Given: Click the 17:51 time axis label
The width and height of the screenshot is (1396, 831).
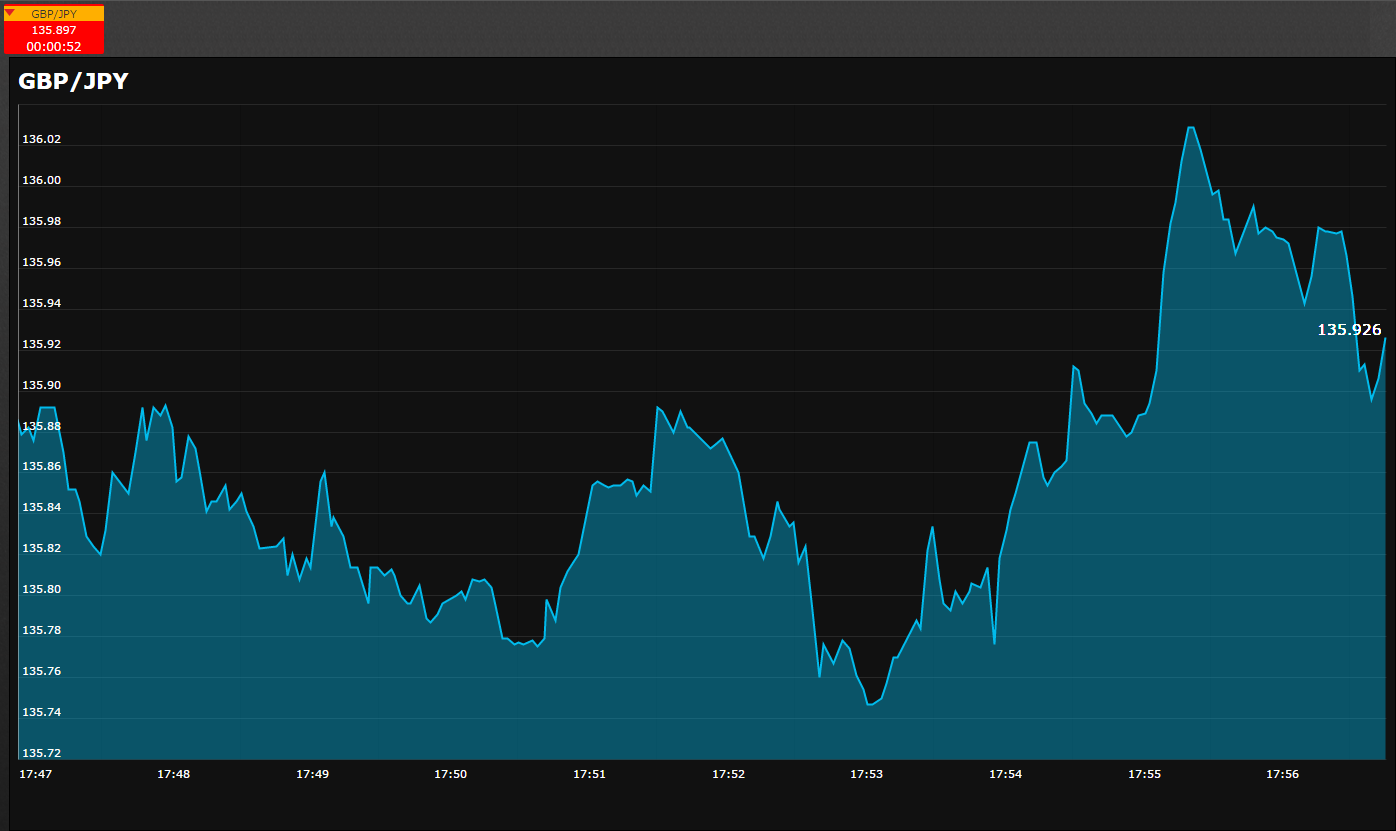Looking at the screenshot, I should tap(590, 774).
